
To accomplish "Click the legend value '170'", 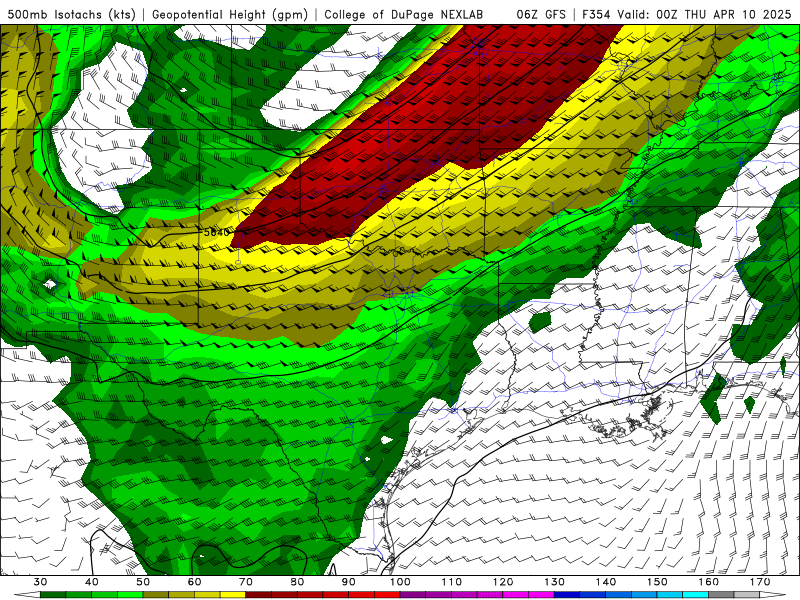I will (760, 582).
